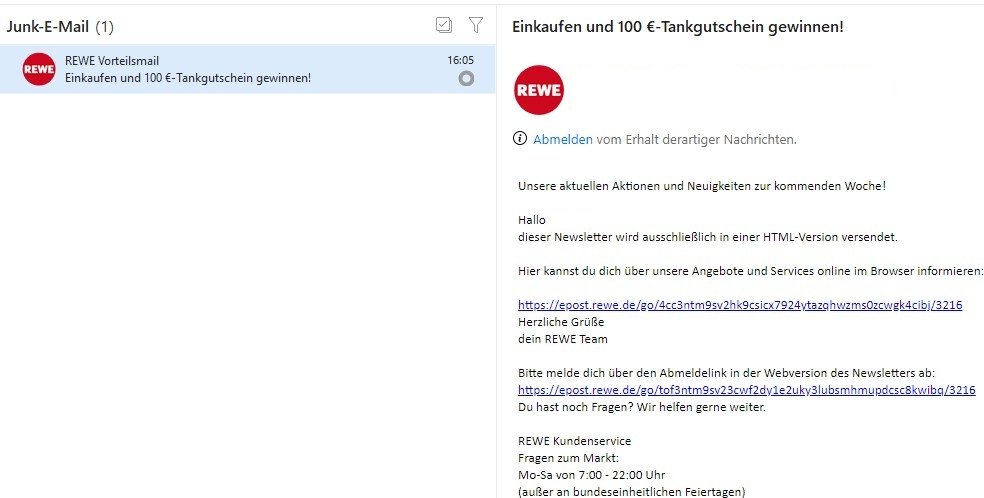984x498 pixels.
Task: Click the subject line in the message list
Action: pyautogui.click(x=188, y=78)
